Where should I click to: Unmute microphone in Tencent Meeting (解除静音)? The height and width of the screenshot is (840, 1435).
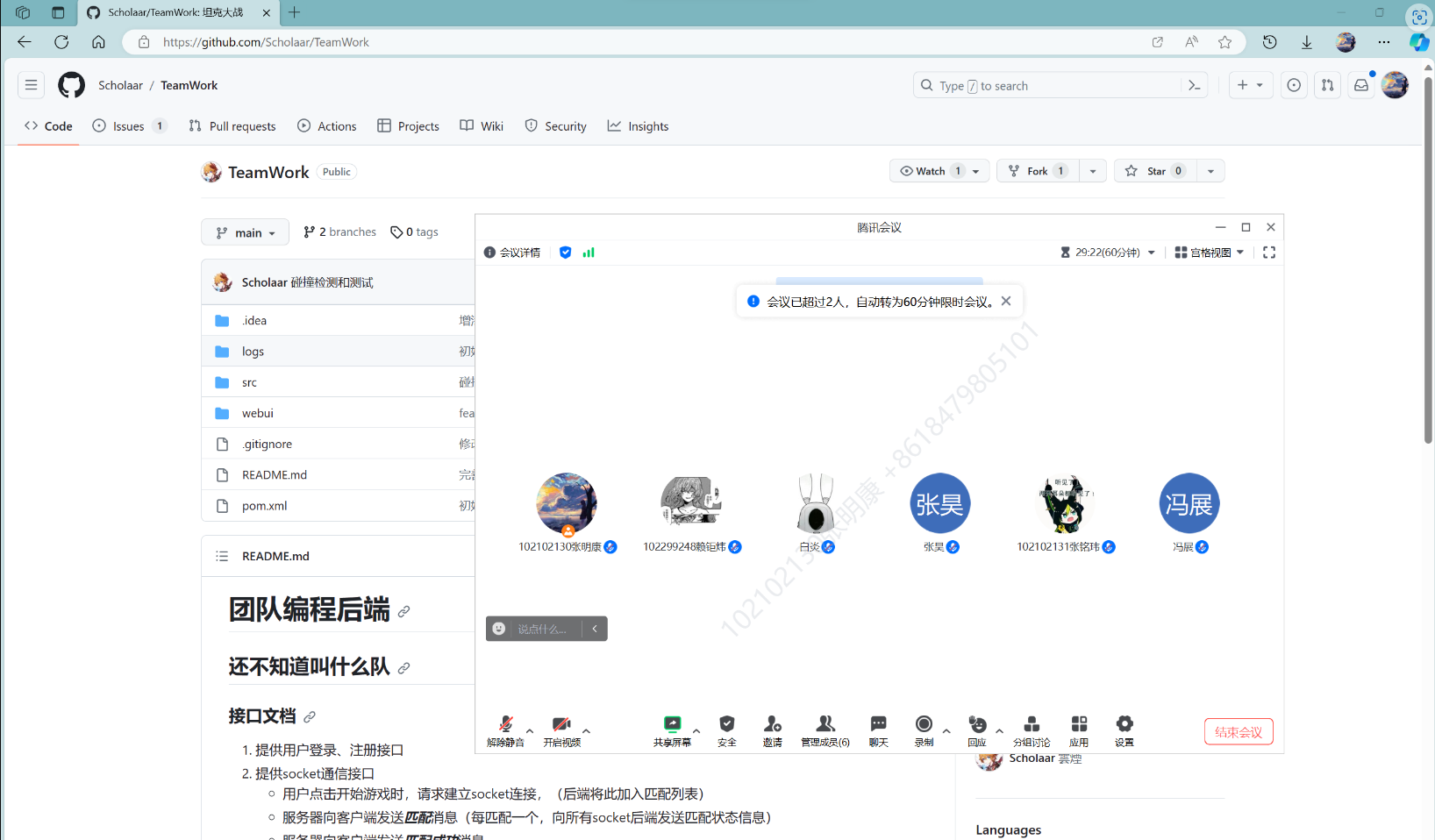[x=505, y=730]
